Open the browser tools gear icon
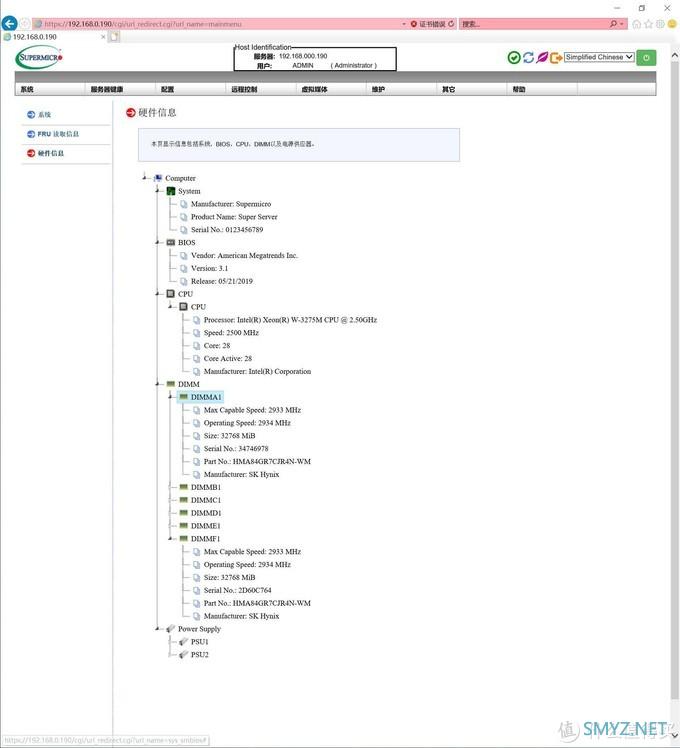 660,24
